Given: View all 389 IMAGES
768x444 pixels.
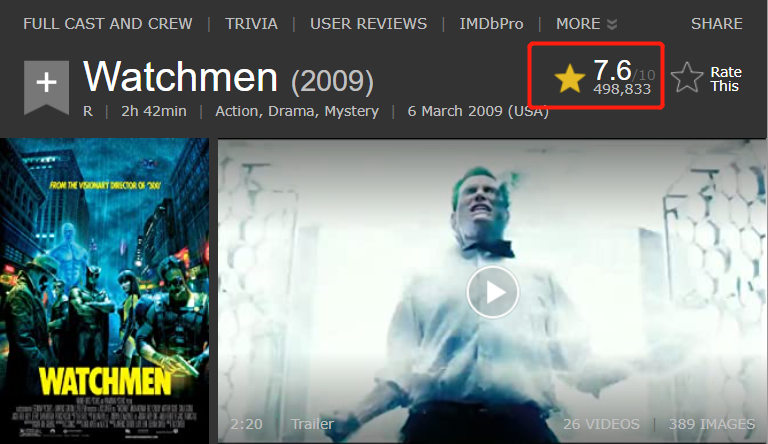Looking at the screenshot, I should click(x=712, y=424).
